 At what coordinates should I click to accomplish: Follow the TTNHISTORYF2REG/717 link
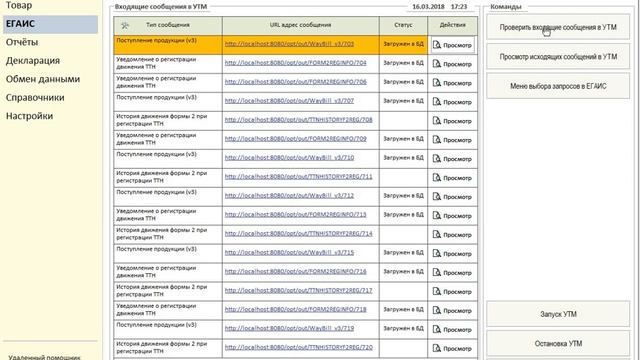coord(298,291)
